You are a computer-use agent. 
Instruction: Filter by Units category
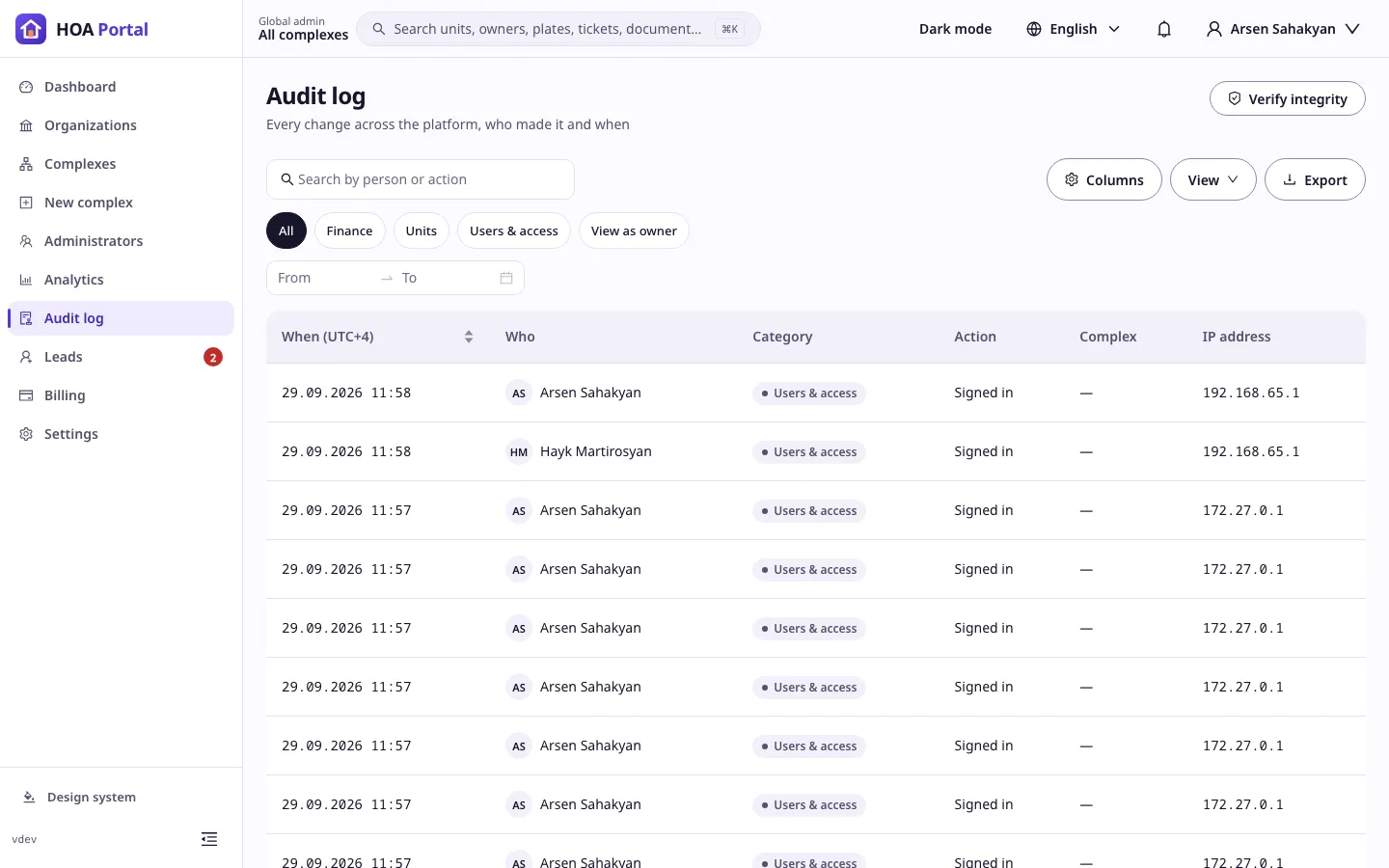pos(422,231)
